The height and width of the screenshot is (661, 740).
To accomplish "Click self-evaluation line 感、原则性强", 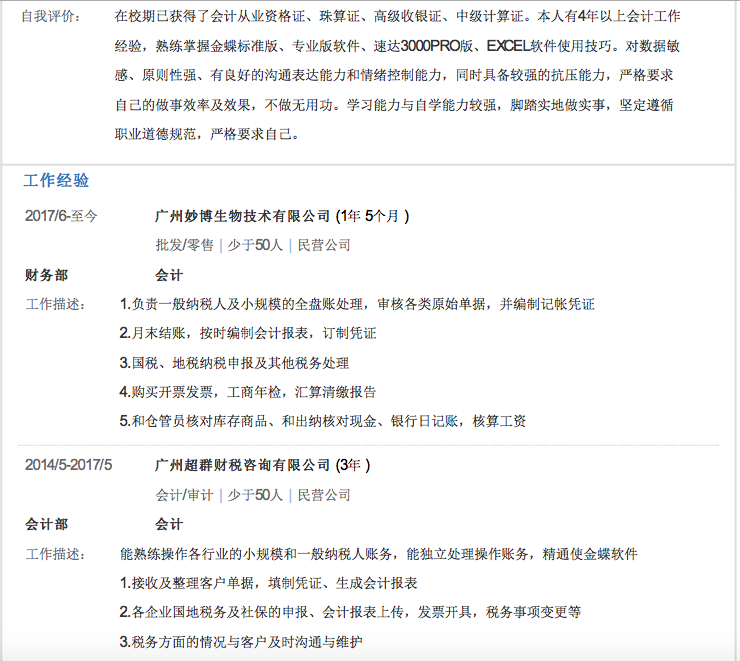I will point(394,75).
